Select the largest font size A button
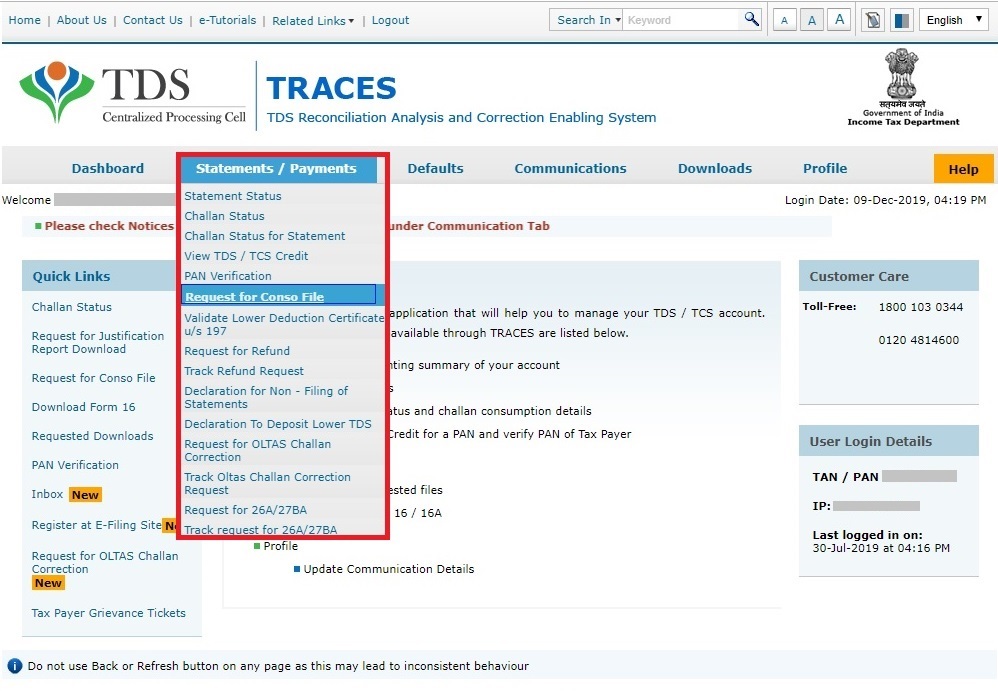This screenshot has height=691, width=998. tap(840, 20)
